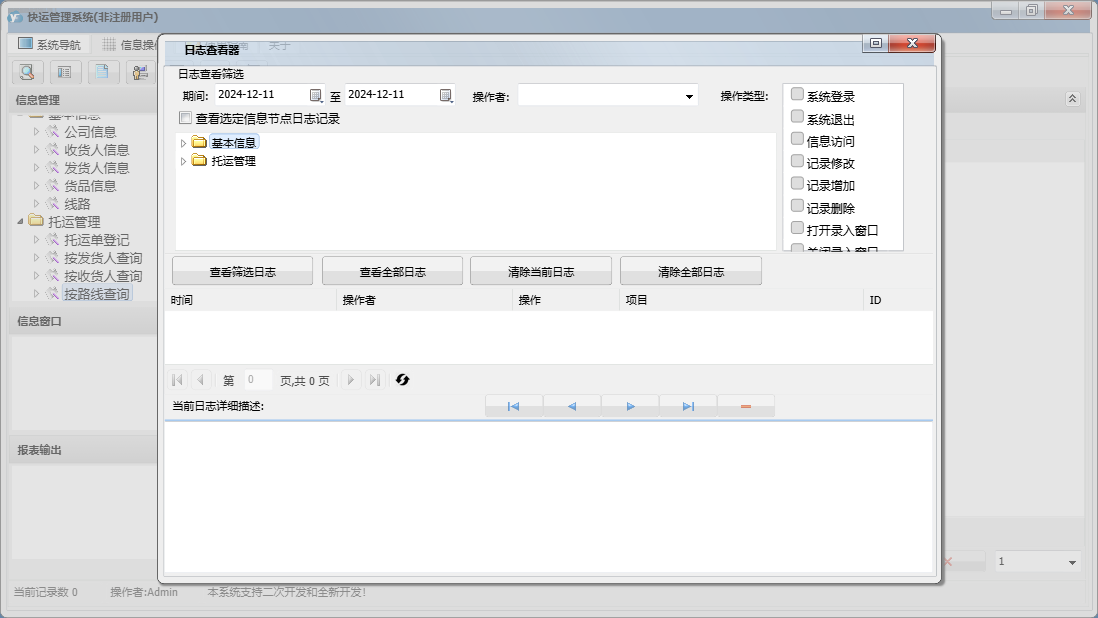Open the page number dropdown in main window

pos(1072,562)
